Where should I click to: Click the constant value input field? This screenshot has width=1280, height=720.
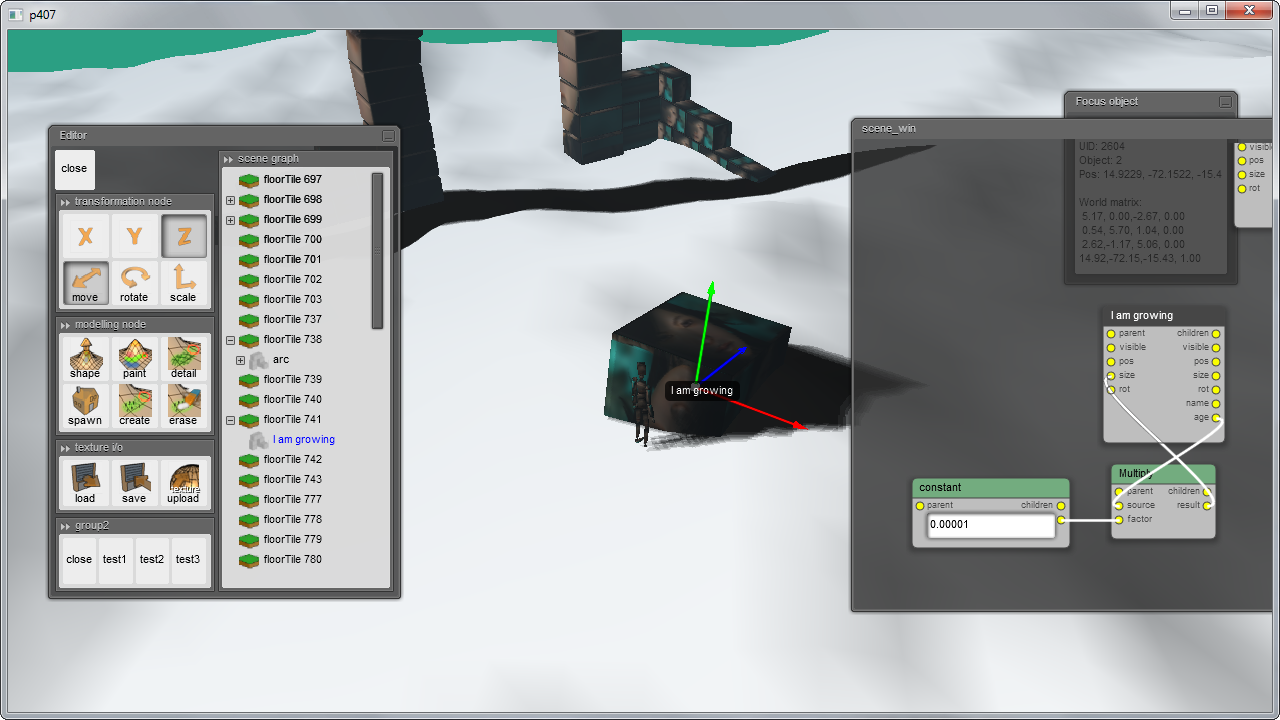pos(990,524)
